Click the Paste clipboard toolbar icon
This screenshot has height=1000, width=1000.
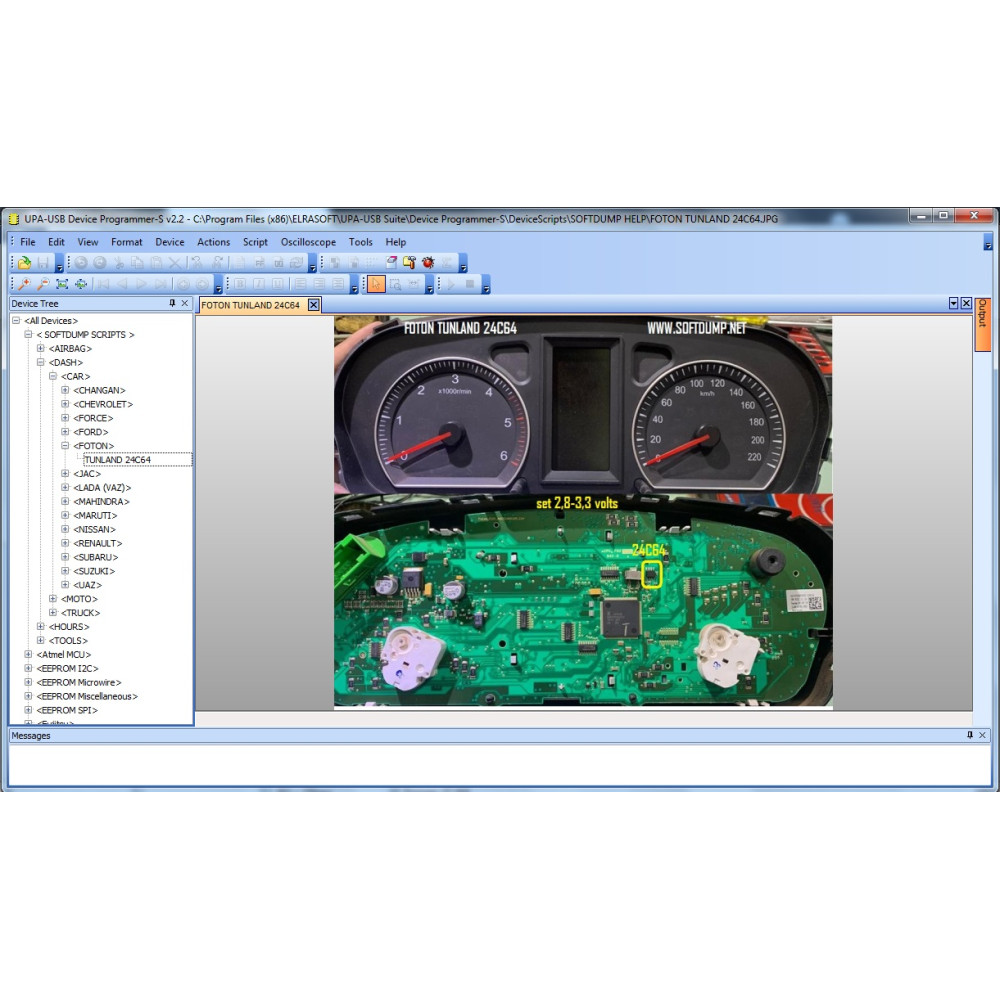click(156, 262)
